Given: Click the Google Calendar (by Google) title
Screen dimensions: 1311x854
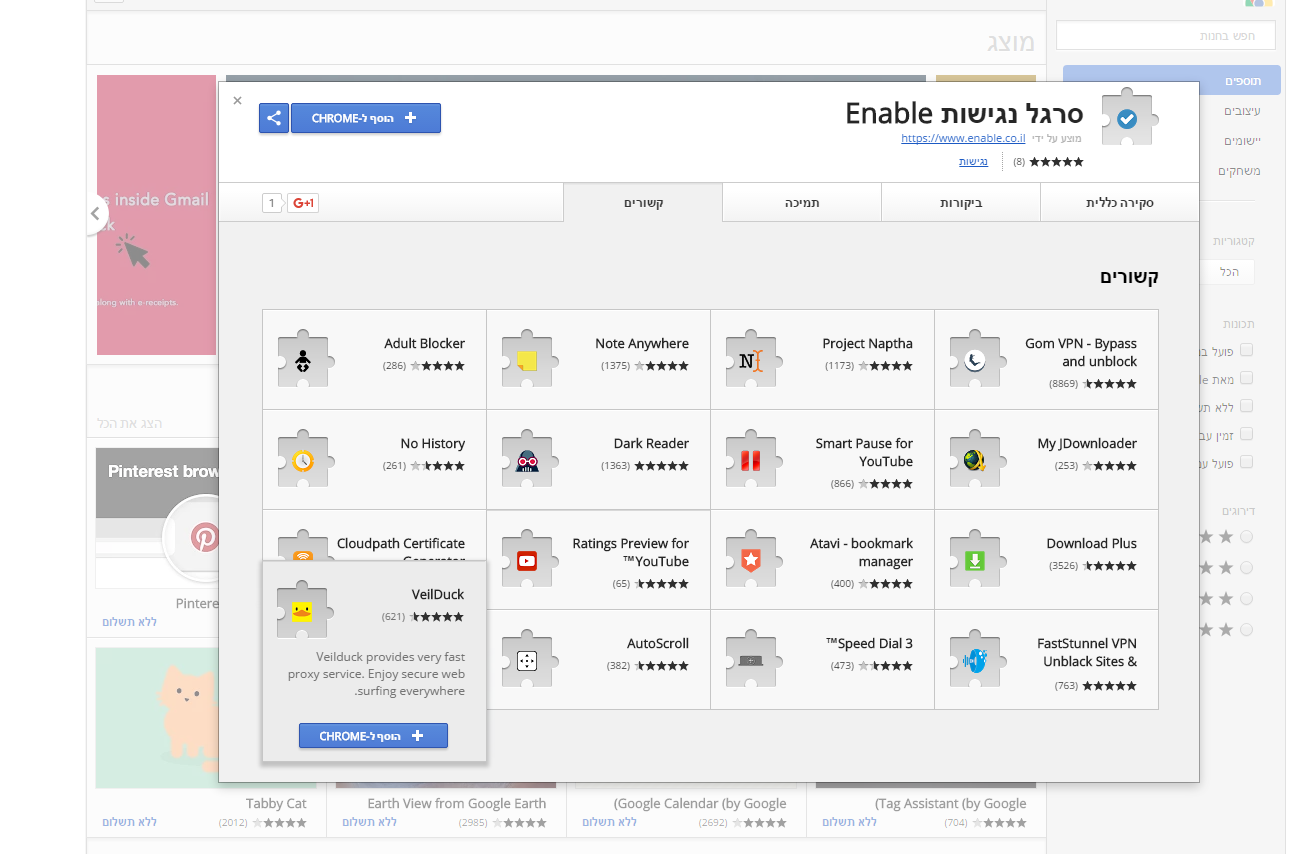Looking at the screenshot, I should (700, 803).
